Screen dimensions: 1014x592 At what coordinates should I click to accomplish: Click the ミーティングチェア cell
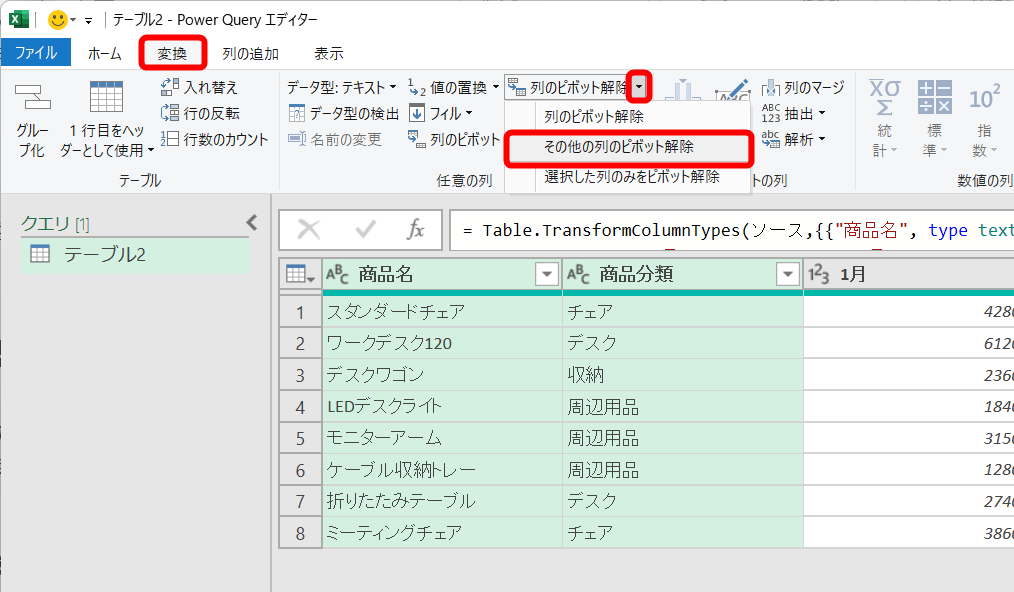[x=442, y=532]
